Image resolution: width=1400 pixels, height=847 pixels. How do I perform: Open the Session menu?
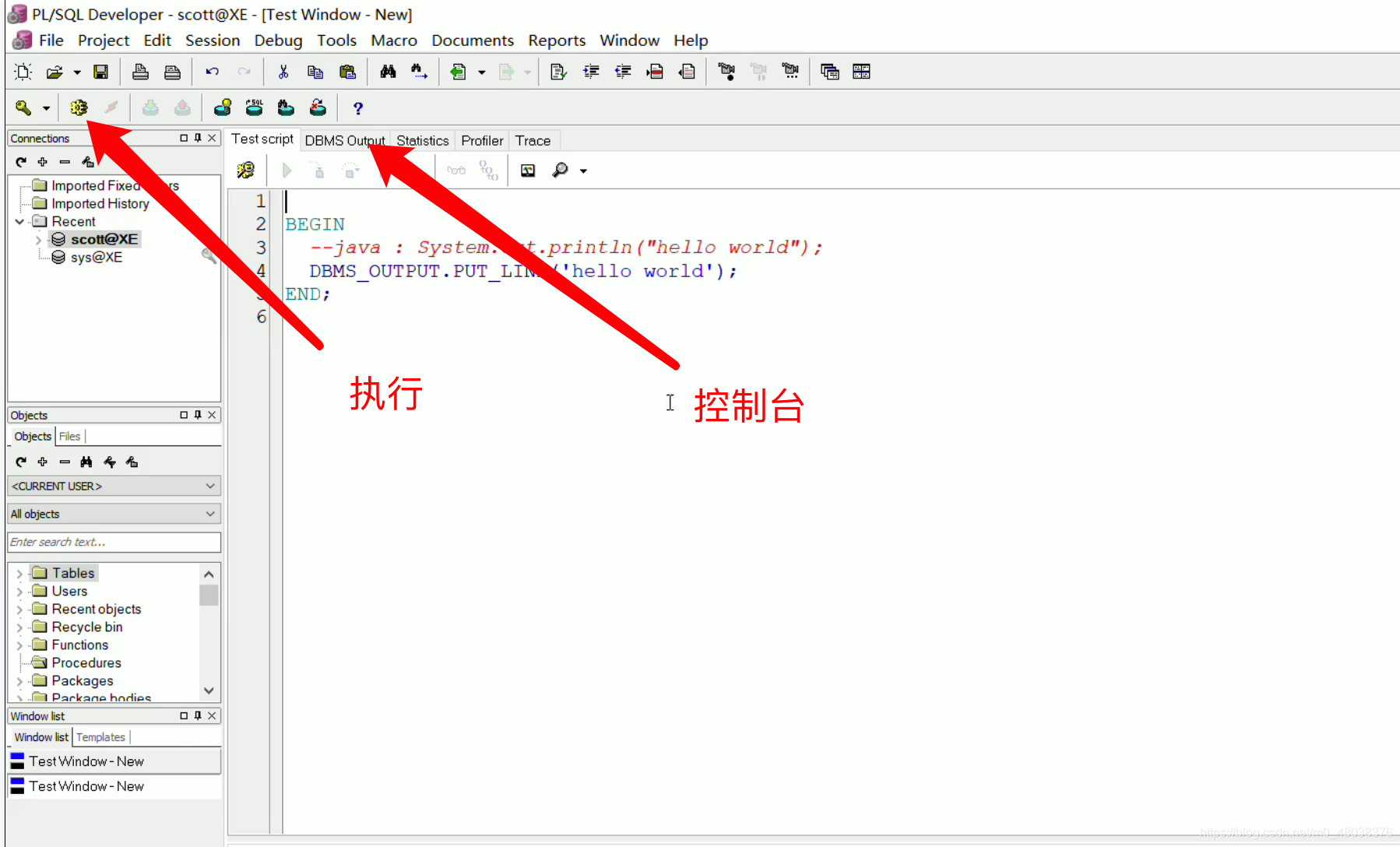213,40
